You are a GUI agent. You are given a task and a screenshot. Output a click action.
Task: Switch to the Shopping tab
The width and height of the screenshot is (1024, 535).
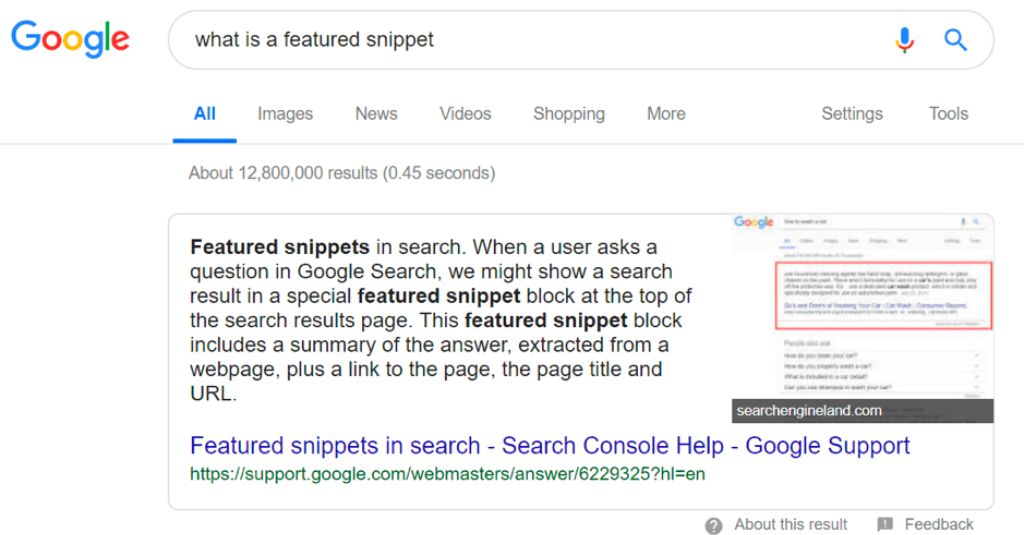click(x=569, y=114)
